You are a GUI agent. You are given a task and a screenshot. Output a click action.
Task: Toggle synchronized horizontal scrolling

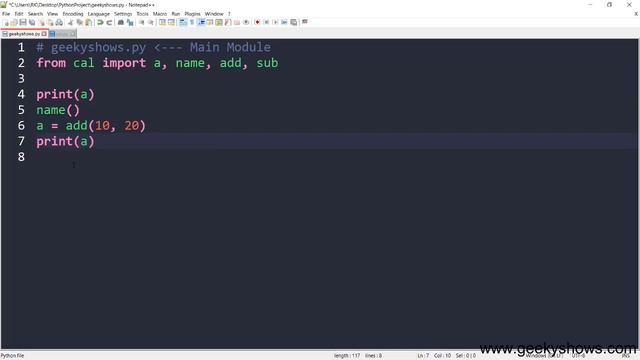(171, 22)
